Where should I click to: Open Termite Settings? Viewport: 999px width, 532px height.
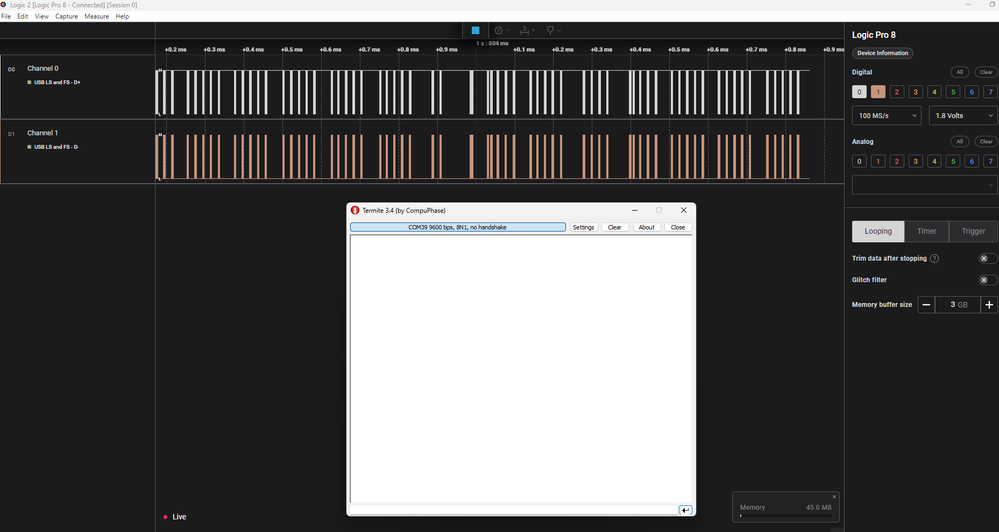[x=583, y=227]
